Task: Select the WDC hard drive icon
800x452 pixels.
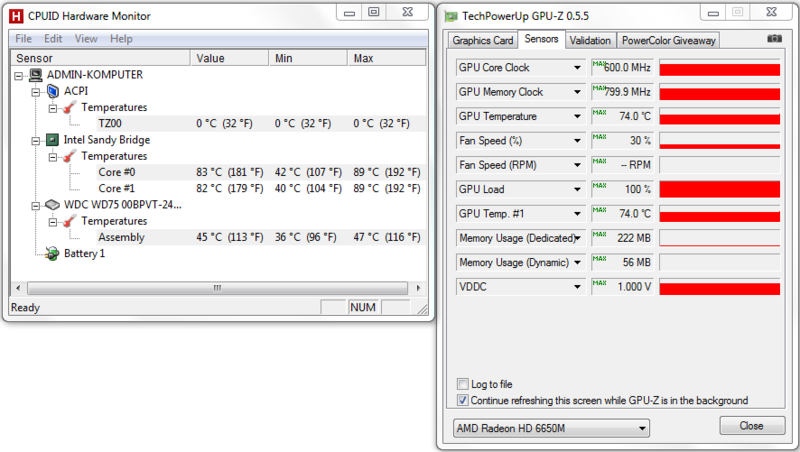Action: [x=52, y=205]
